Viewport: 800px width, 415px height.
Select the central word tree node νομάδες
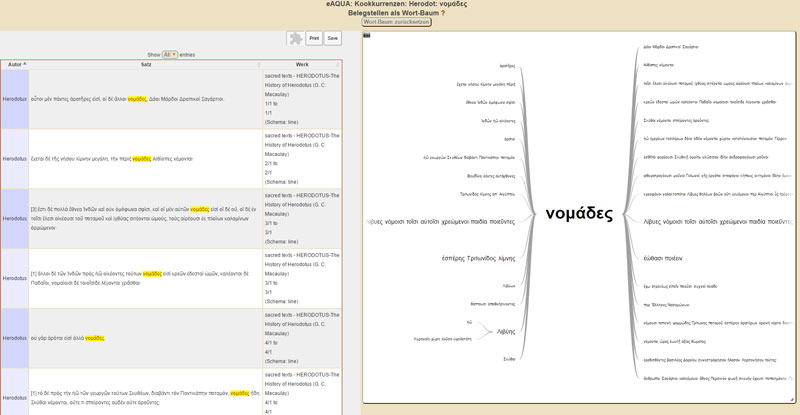[x=579, y=213]
